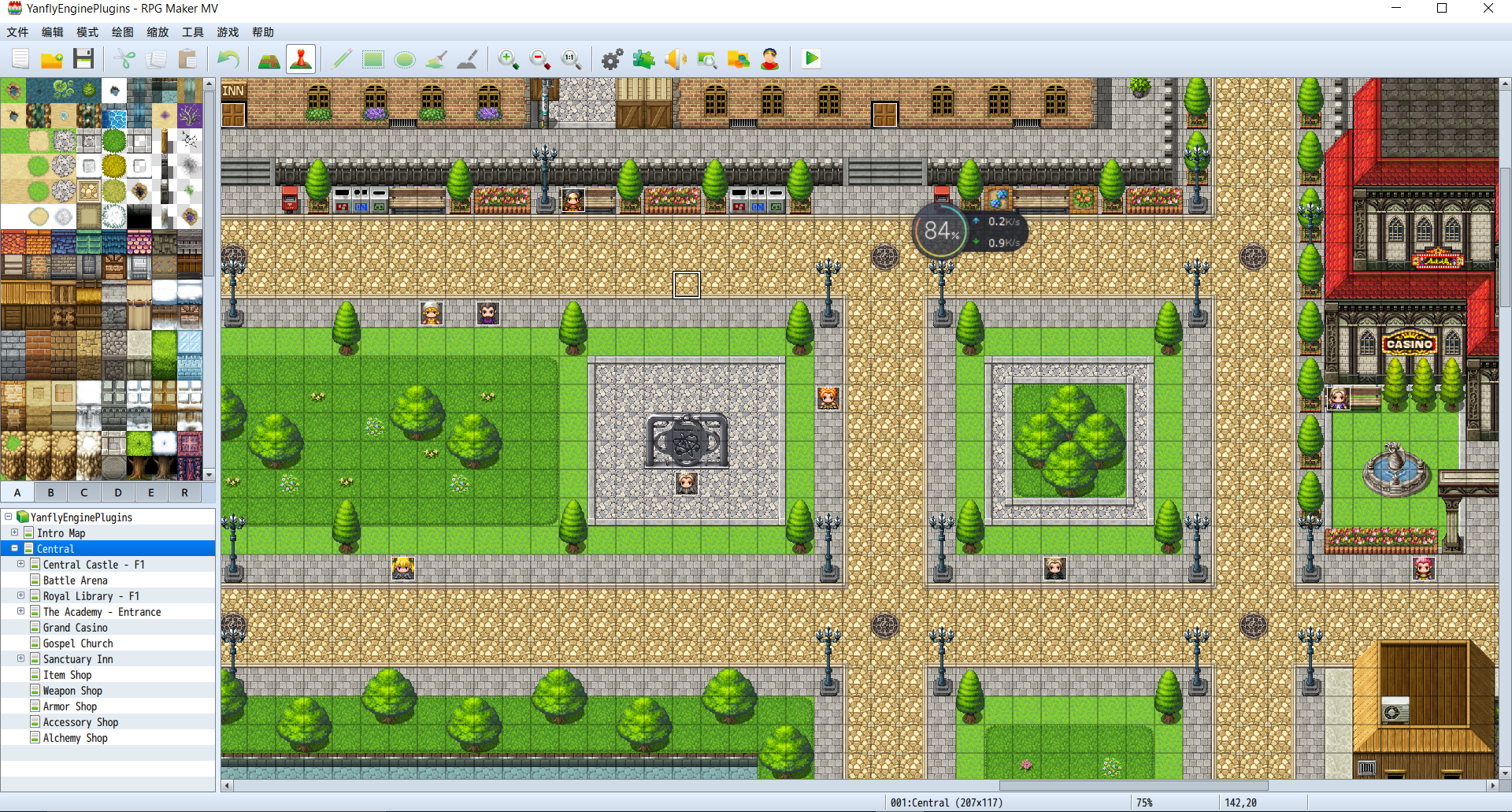
Task: Open Resource Manager icon
Action: point(739,59)
